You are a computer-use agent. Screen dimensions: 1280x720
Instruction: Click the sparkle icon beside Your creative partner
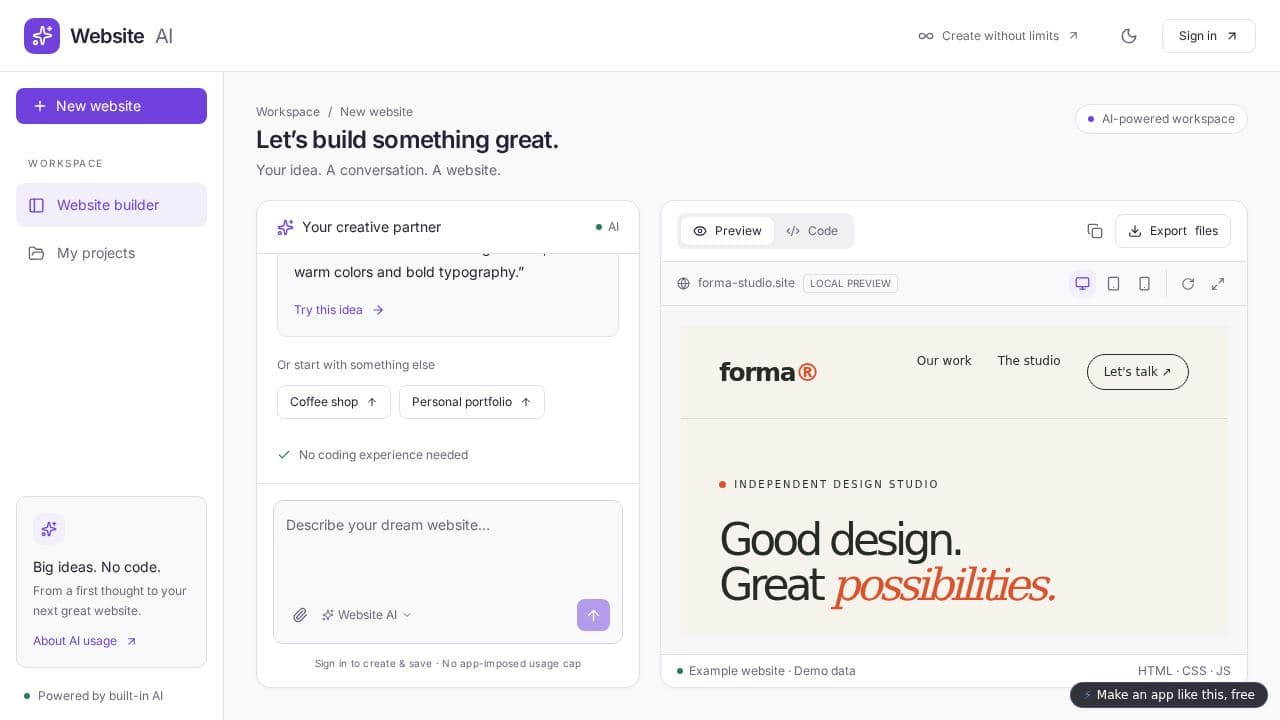285,227
